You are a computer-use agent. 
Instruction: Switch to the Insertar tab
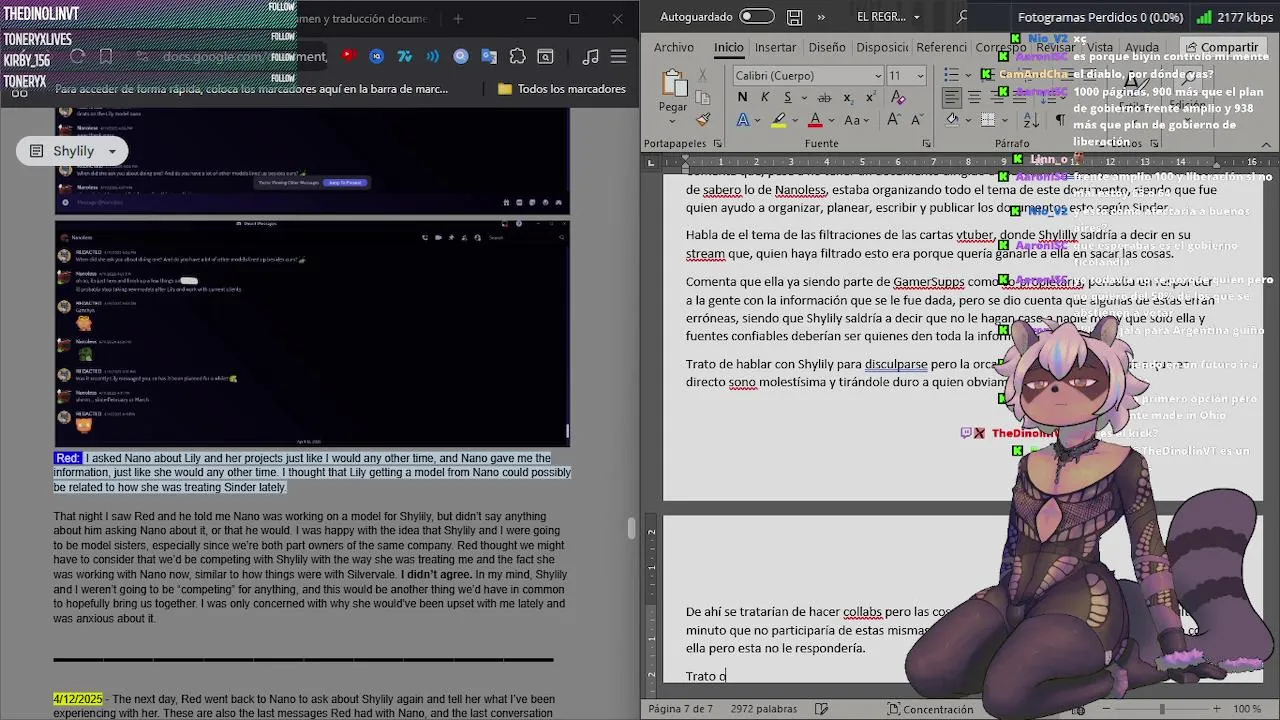coord(775,47)
